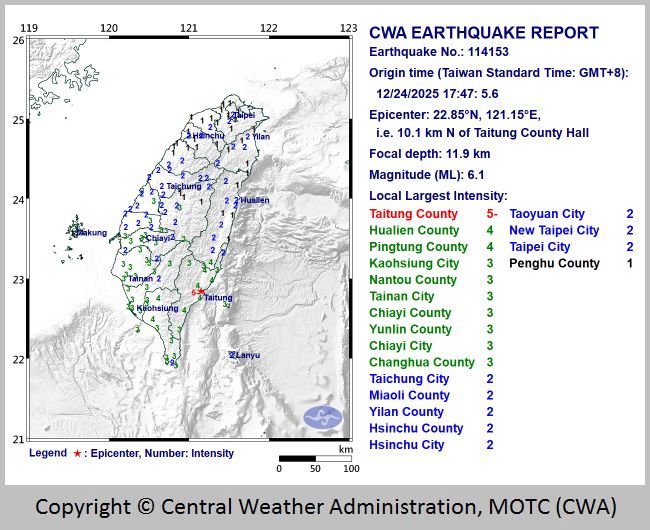Click Penghu County in the intensity list
The image size is (650, 530).
[x=555, y=263]
